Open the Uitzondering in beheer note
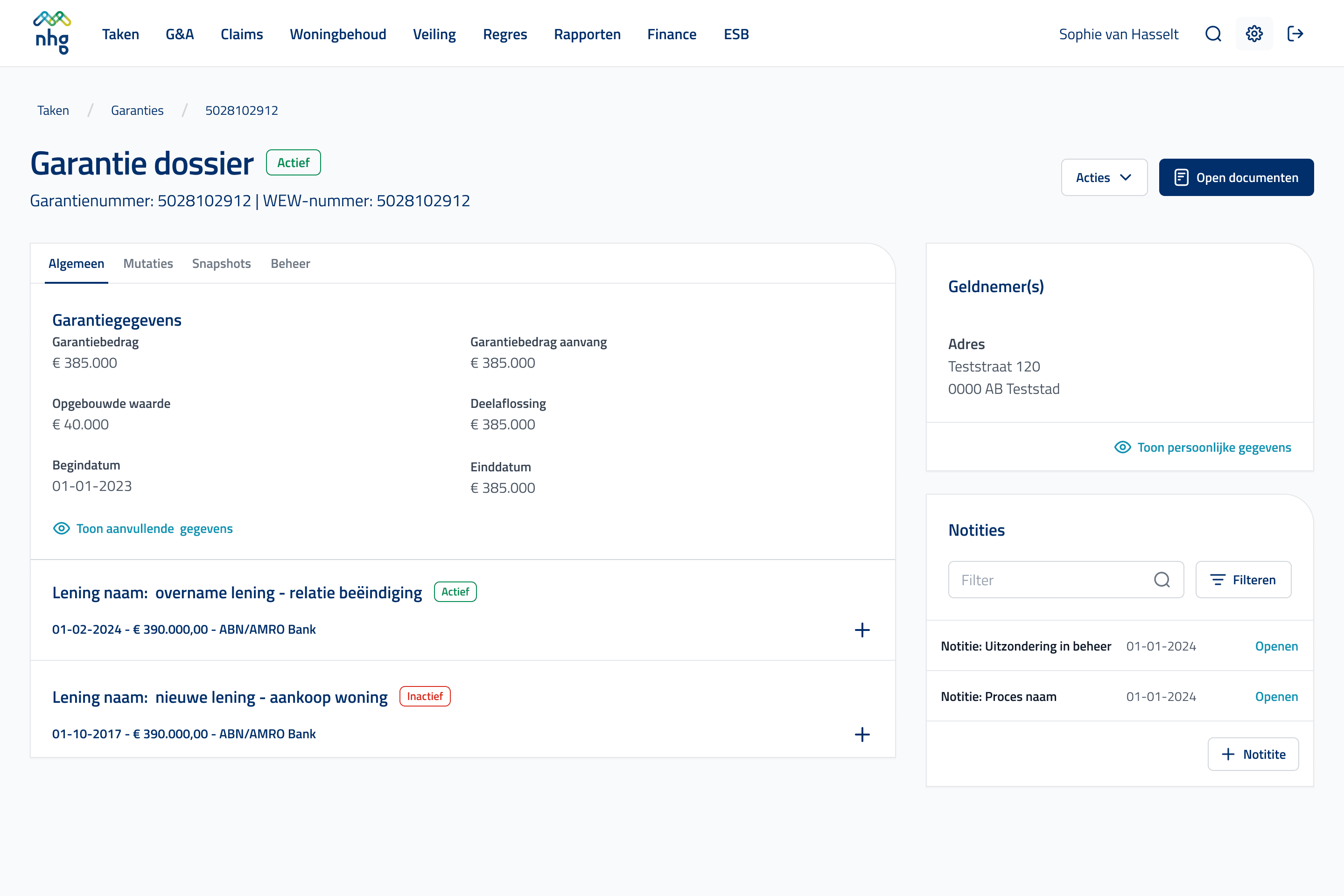 1276,646
